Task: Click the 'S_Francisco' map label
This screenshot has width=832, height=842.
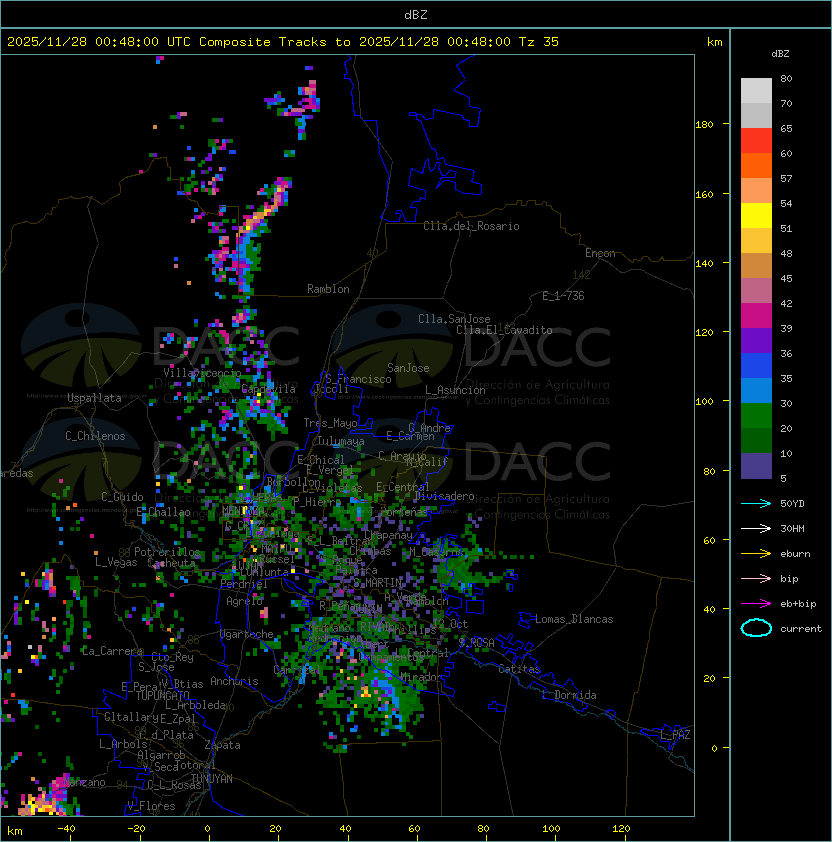Action: click(359, 379)
